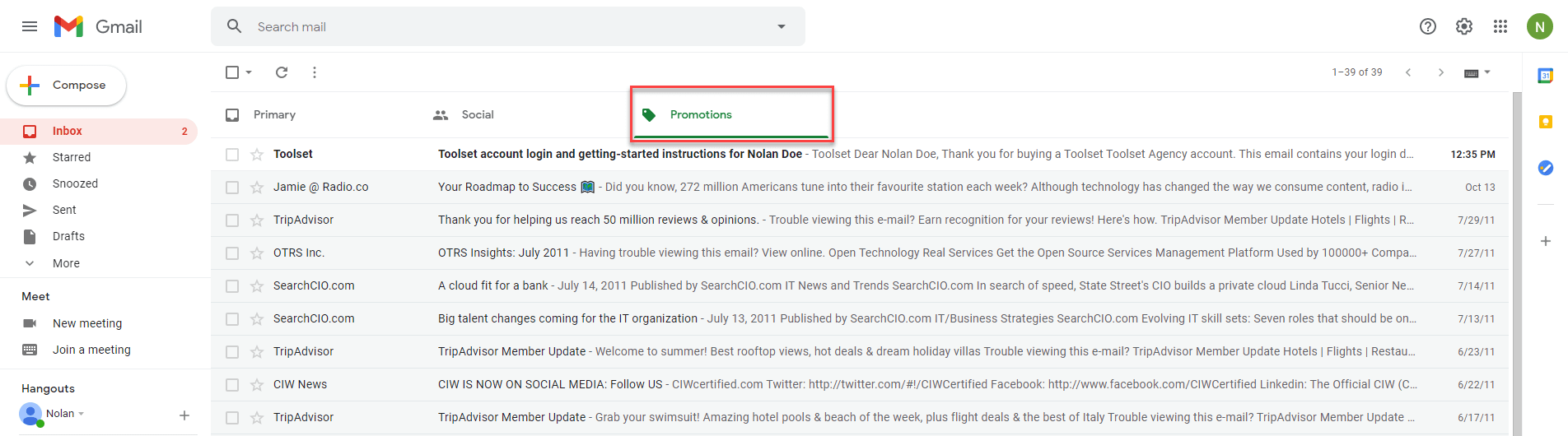
Task: Click the Compose button
Action: [67, 86]
